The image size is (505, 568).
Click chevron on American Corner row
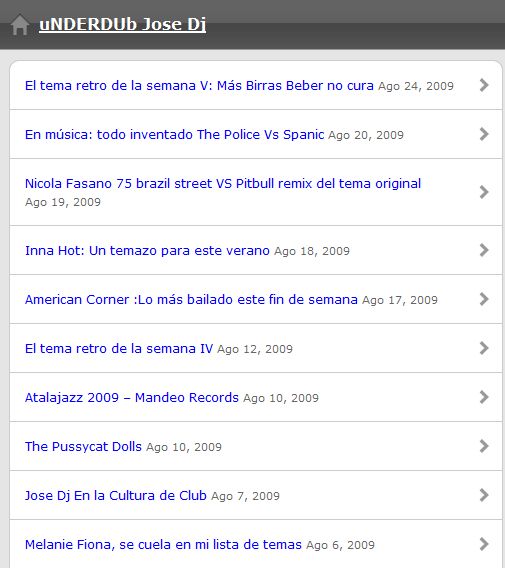click(484, 299)
